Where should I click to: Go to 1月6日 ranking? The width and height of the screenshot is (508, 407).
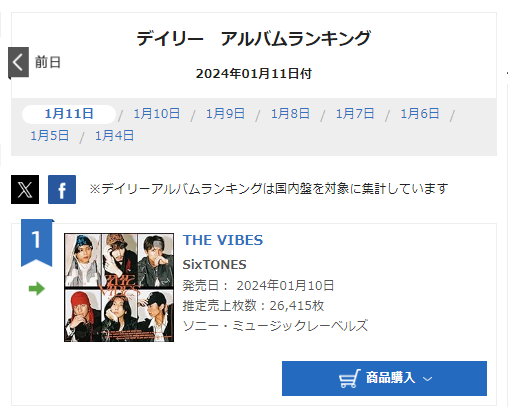click(x=420, y=114)
